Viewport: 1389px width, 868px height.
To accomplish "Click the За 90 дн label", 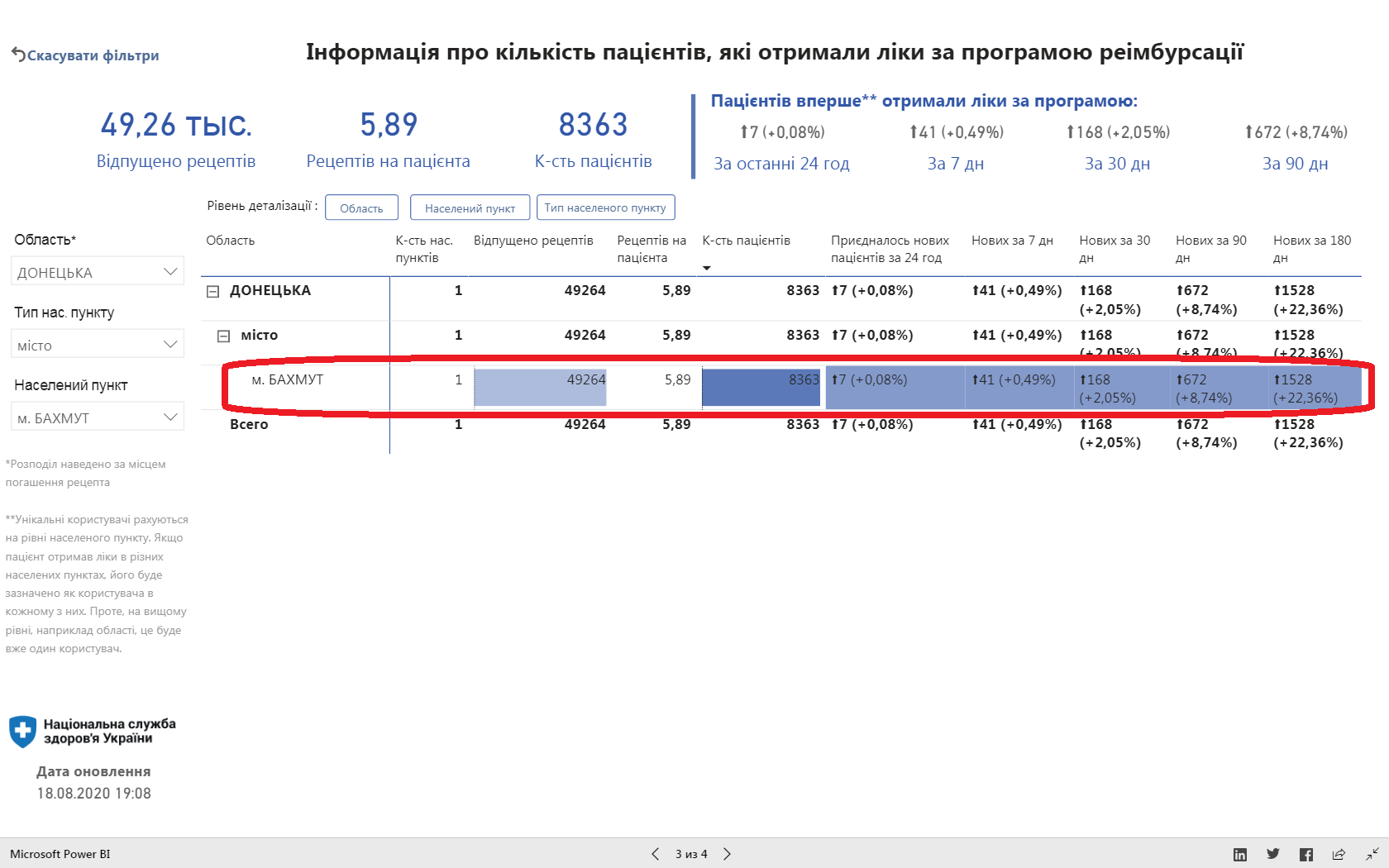I will tap(1295, 164).
